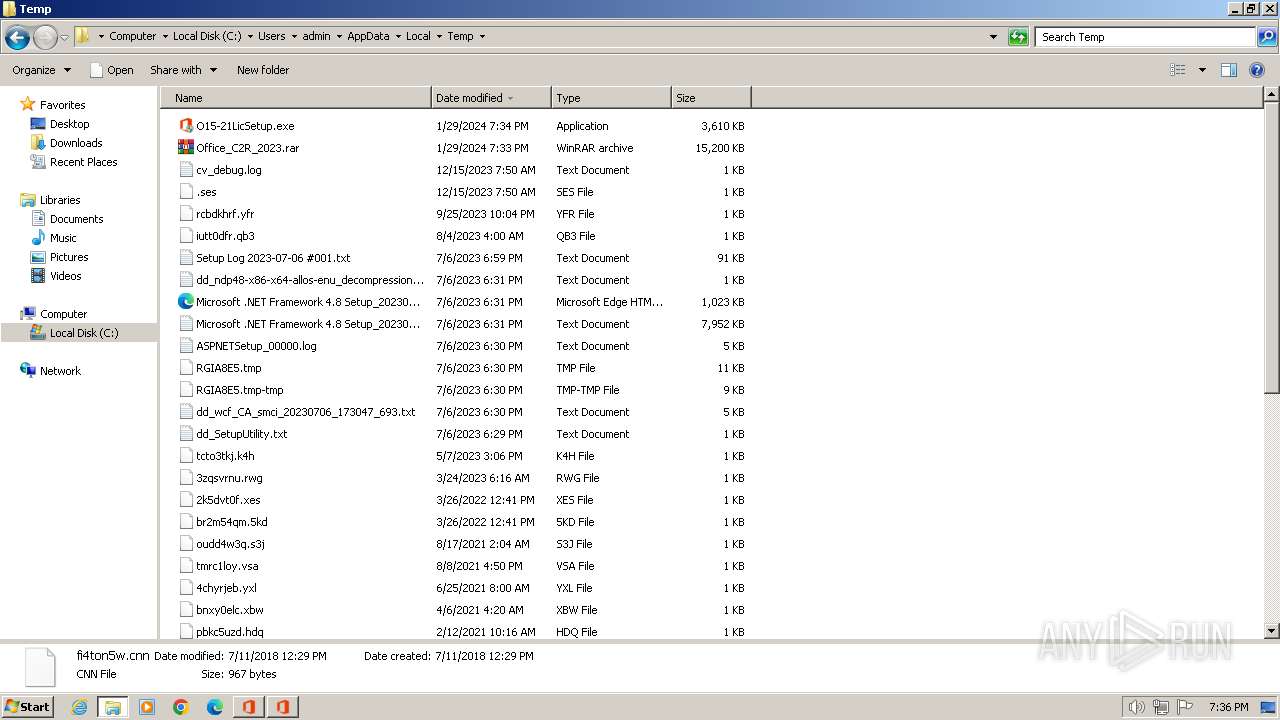Viewport: 1280px width, 720px height.
Task: Click Local in the breadcrumb path
Action: point(418,36)
